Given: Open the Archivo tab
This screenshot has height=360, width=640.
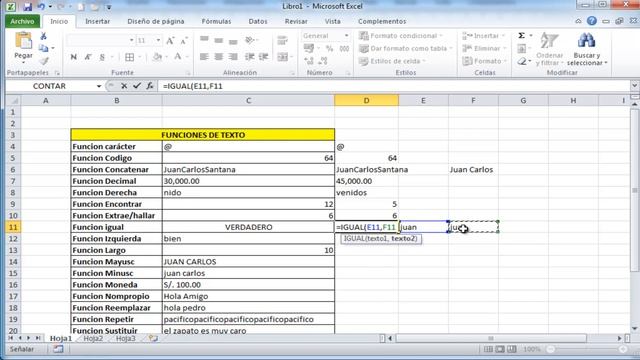Looking at the screenshot, I should [22, 21].
